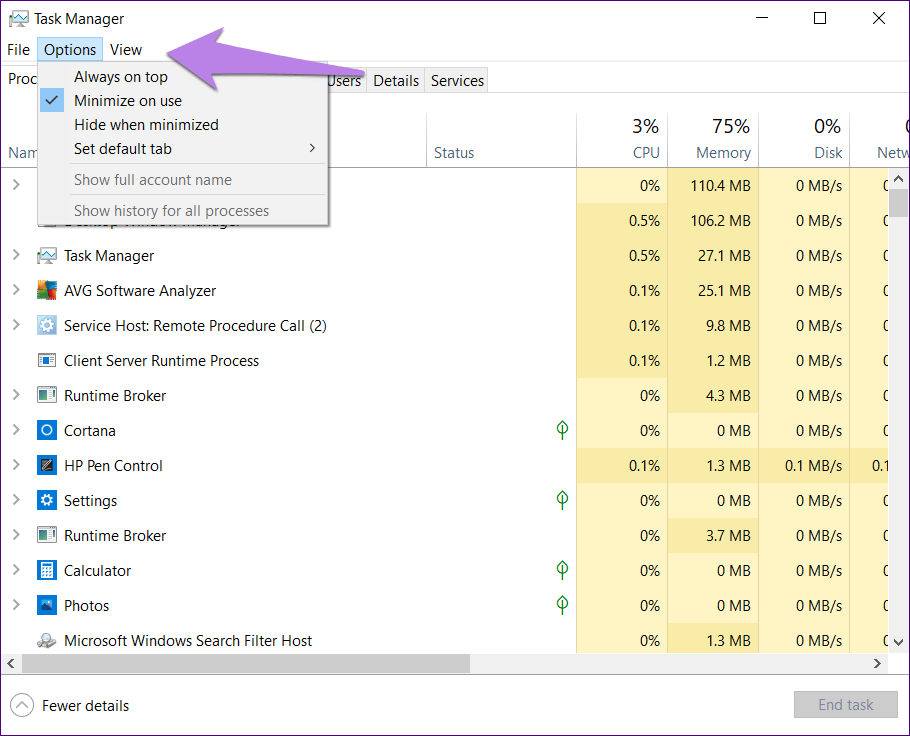This screenshot has width=910, height=736.
Task: Click the Photos app icon
Action: (46, 605)
